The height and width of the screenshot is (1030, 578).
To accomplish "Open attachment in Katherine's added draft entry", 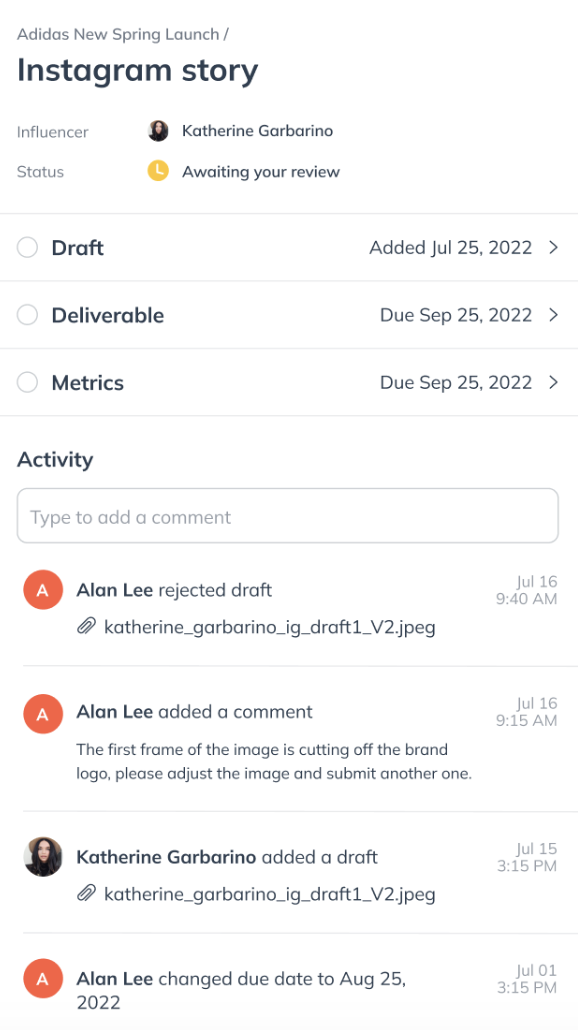I will [269, 894].
